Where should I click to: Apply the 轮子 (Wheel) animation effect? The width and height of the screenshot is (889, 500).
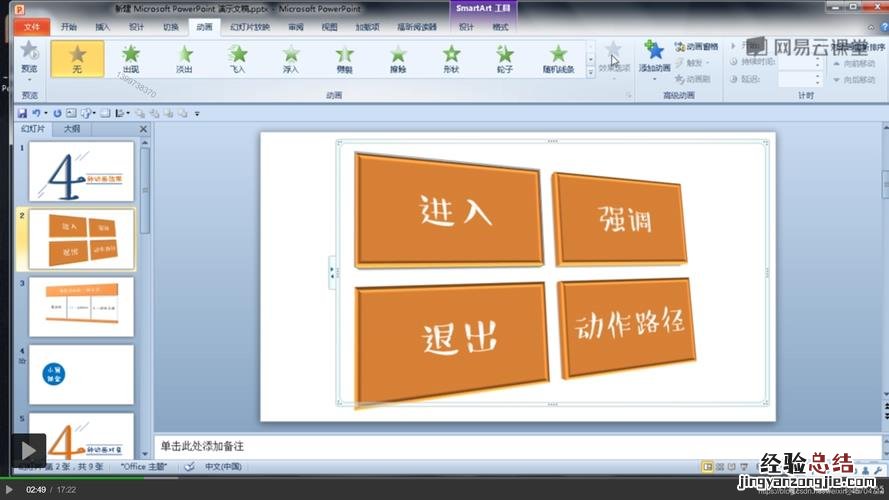point(505,58)
